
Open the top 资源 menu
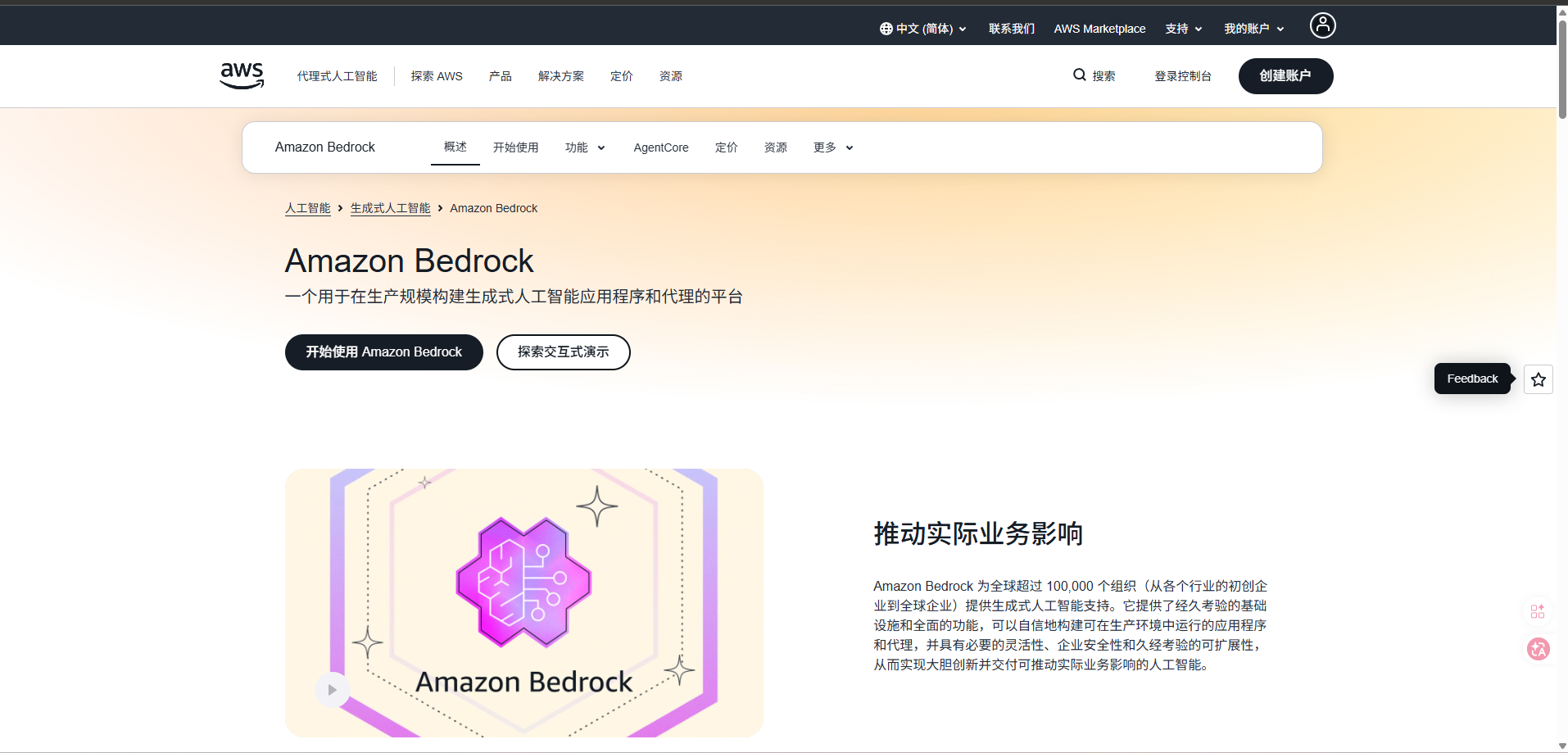coord(670,76)
